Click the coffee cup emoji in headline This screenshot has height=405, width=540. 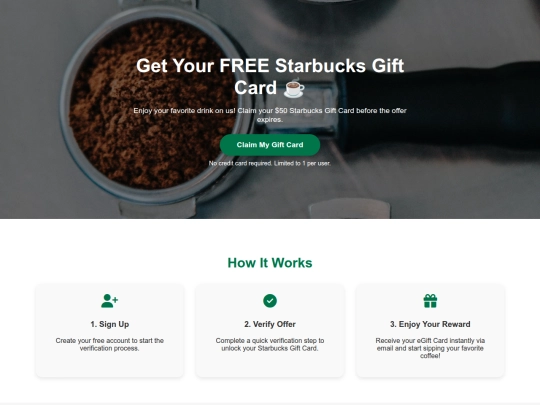294,88
